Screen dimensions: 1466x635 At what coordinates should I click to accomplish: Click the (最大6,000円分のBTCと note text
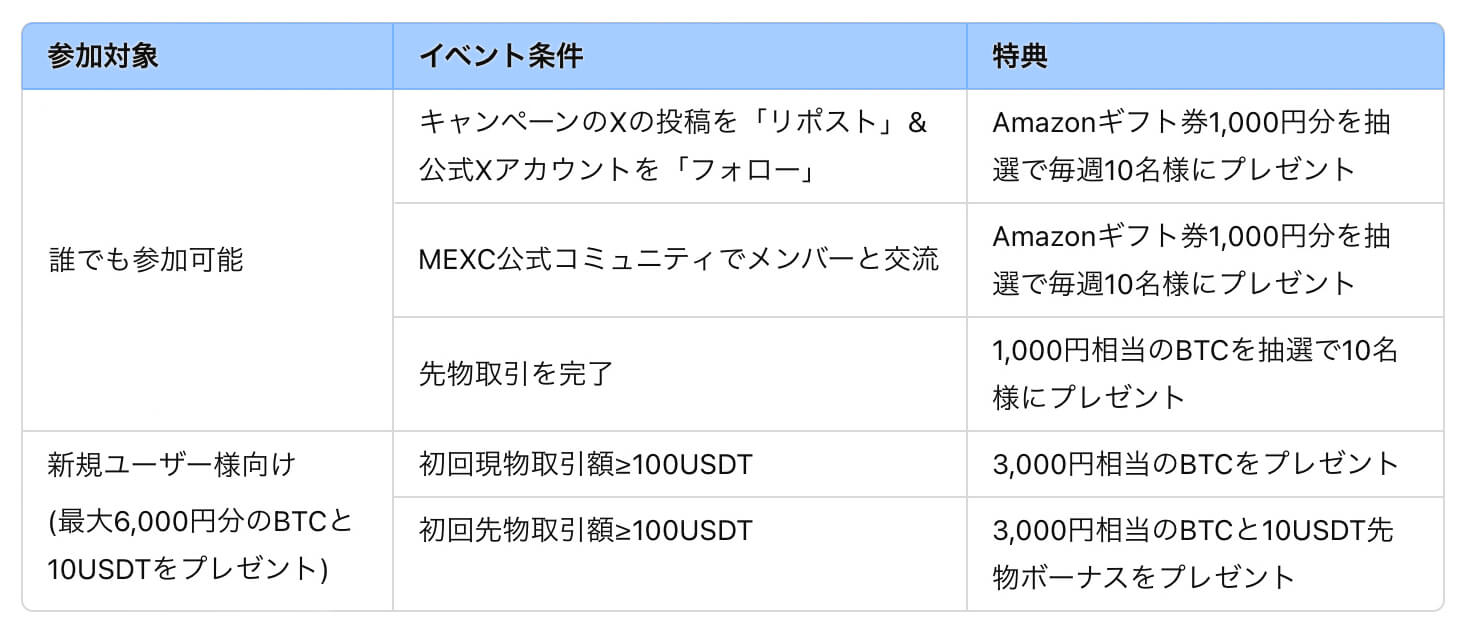[x=200, y=522]
